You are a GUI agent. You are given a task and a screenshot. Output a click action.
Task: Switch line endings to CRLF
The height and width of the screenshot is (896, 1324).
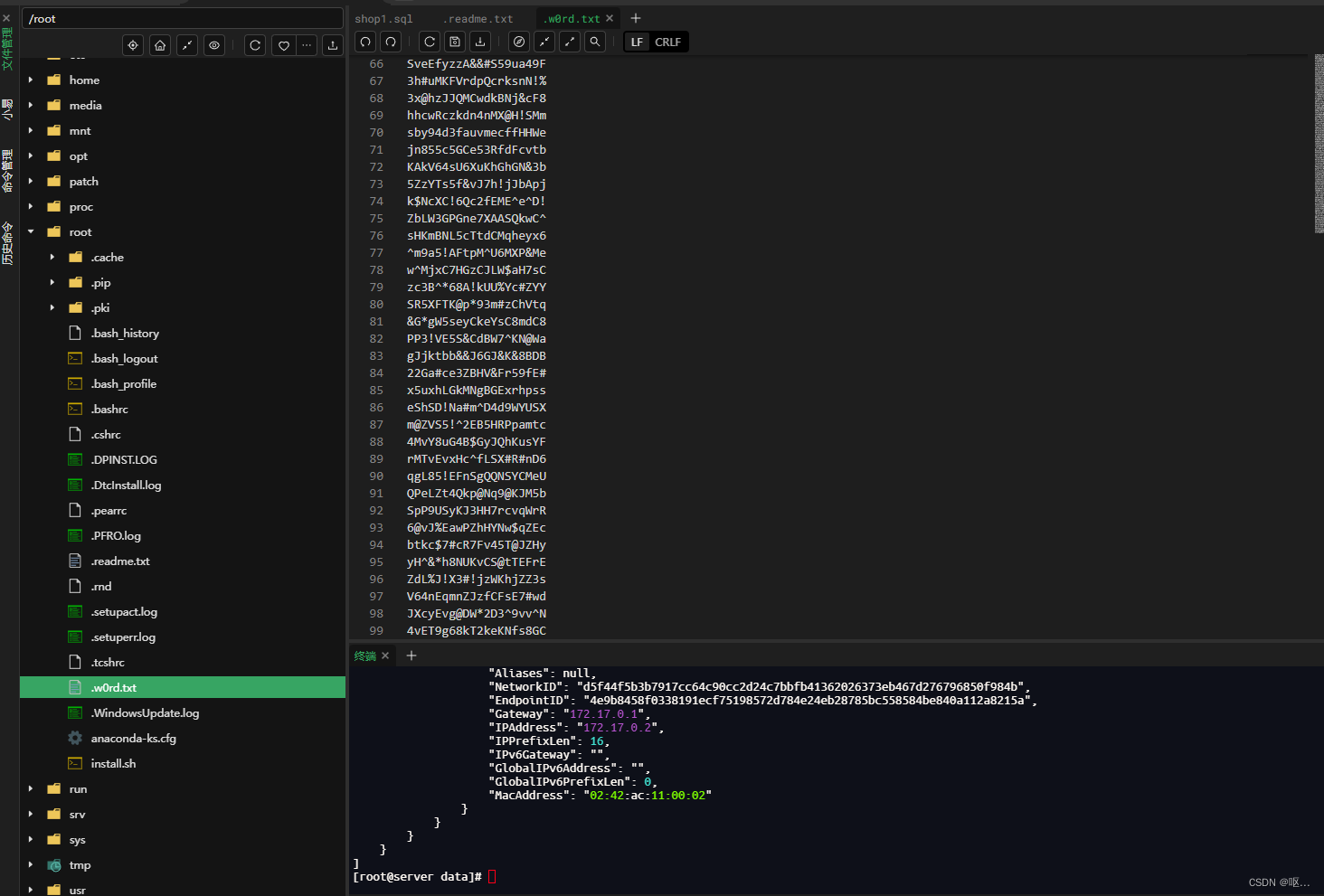click(667, 42)
